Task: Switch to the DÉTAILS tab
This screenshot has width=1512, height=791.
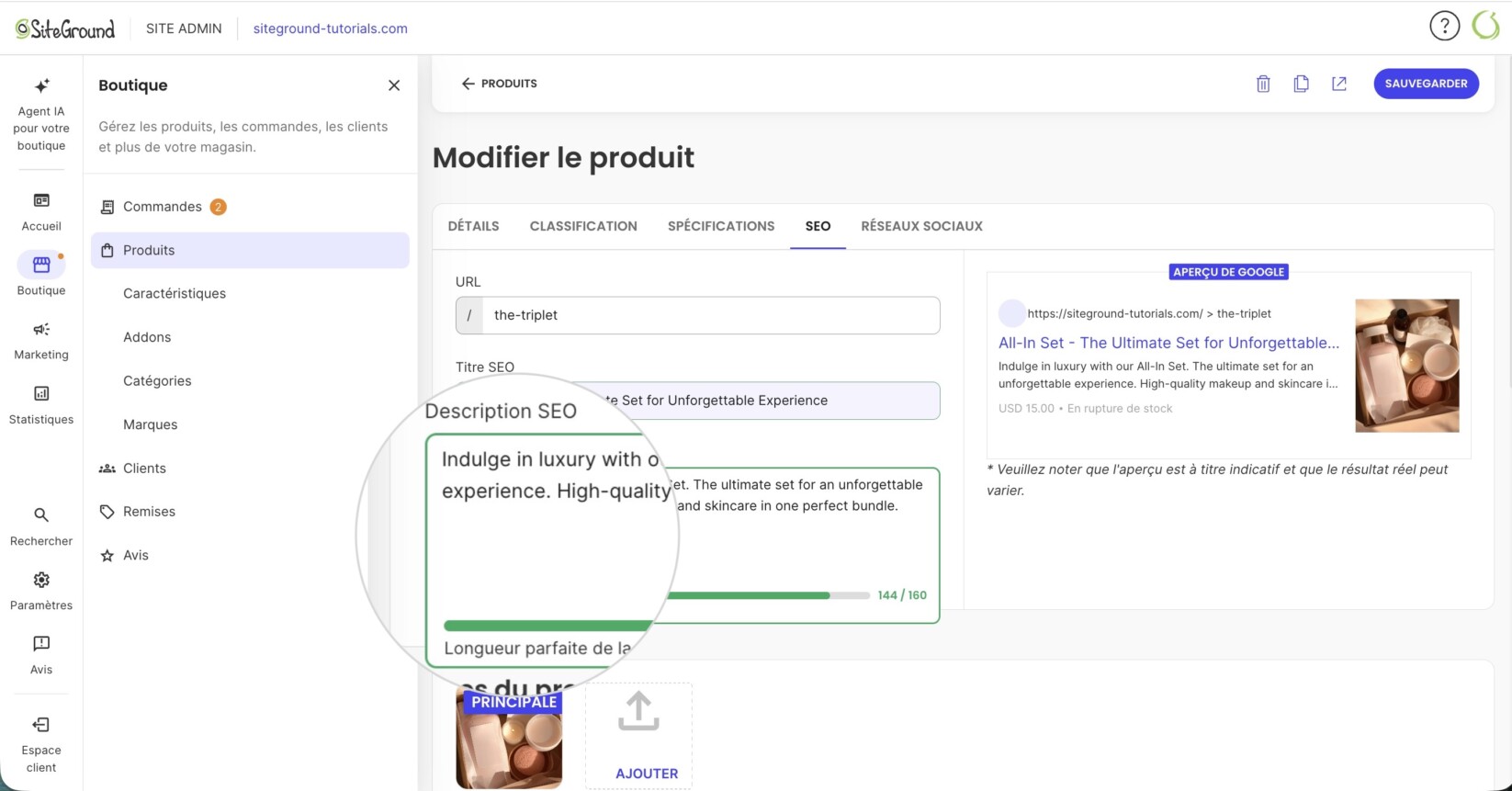Action: pos(473,226)
